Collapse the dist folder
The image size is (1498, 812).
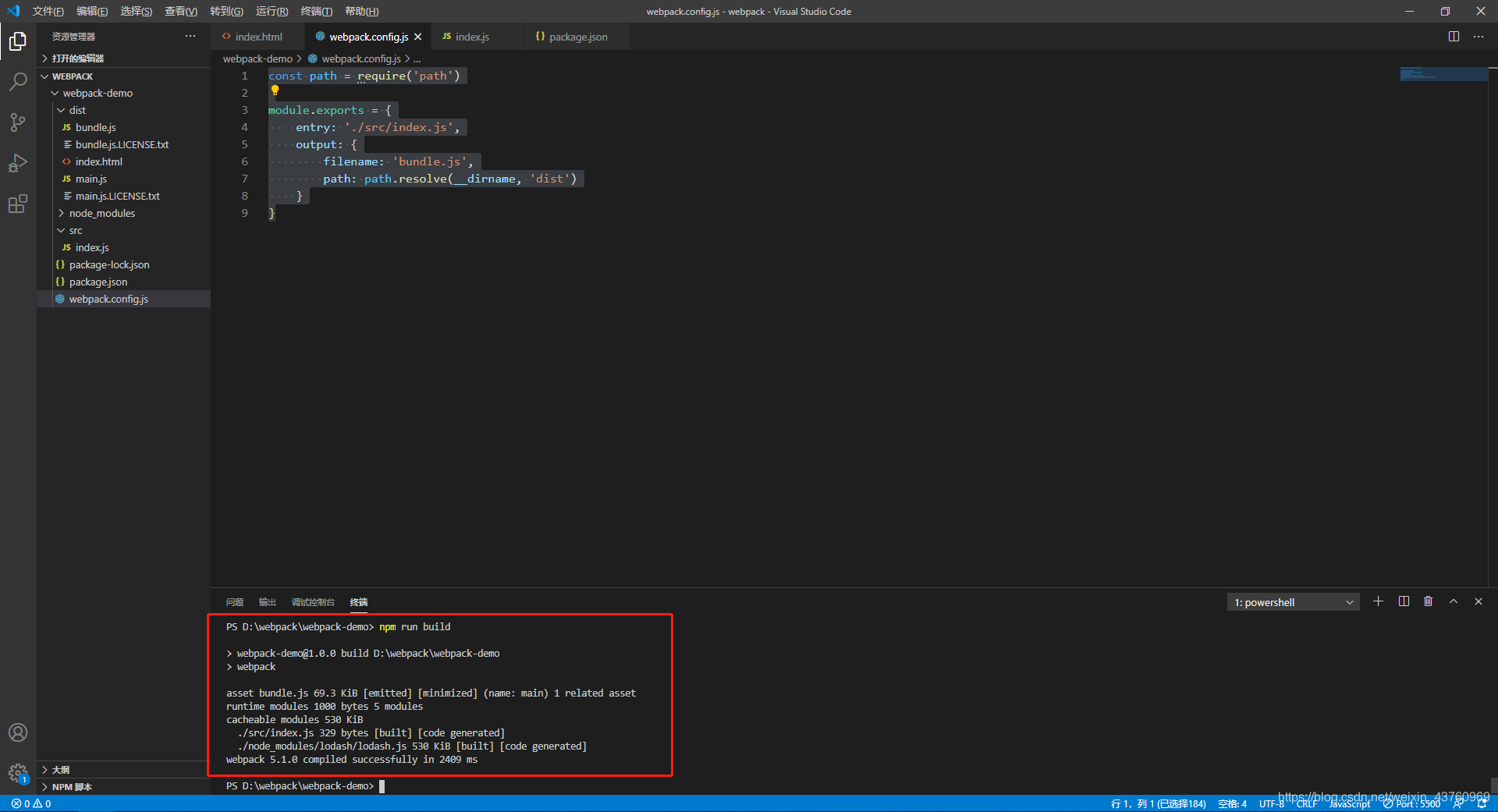[123, 110]
